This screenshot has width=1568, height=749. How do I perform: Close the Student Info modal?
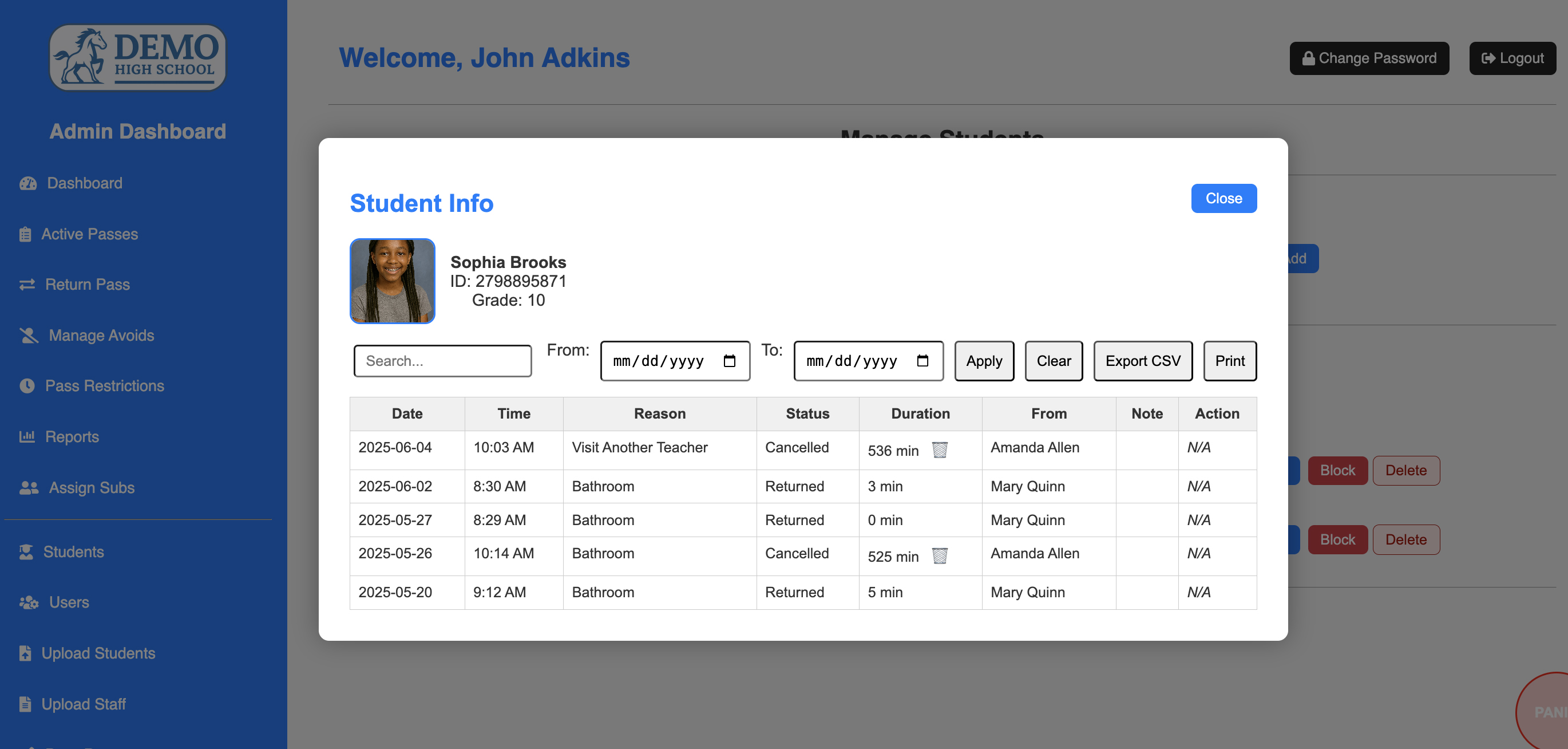[1223, 198]
